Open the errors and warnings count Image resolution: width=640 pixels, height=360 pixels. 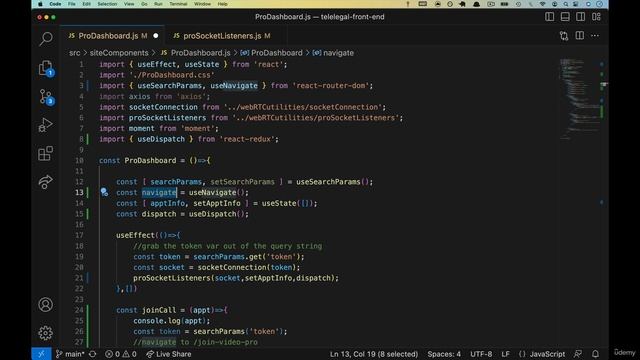click(121, 354)
